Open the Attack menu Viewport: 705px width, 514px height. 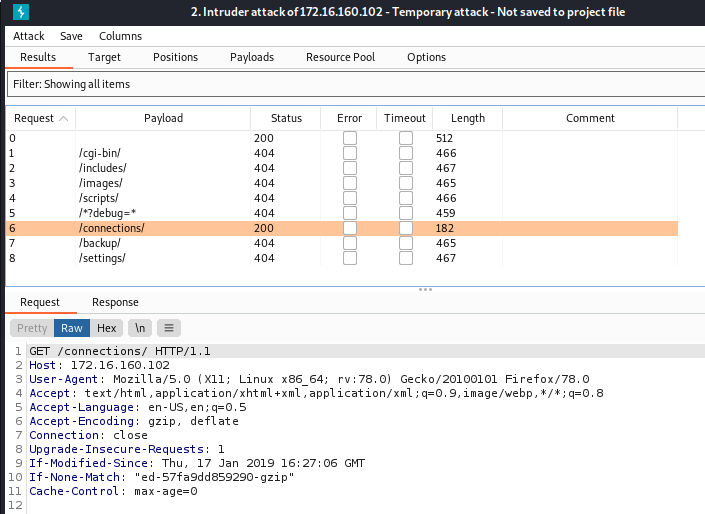tap(29, 36)
